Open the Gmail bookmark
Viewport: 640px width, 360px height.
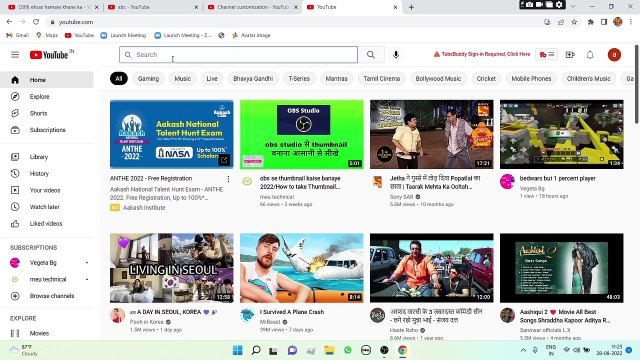[x=18, y=35]
